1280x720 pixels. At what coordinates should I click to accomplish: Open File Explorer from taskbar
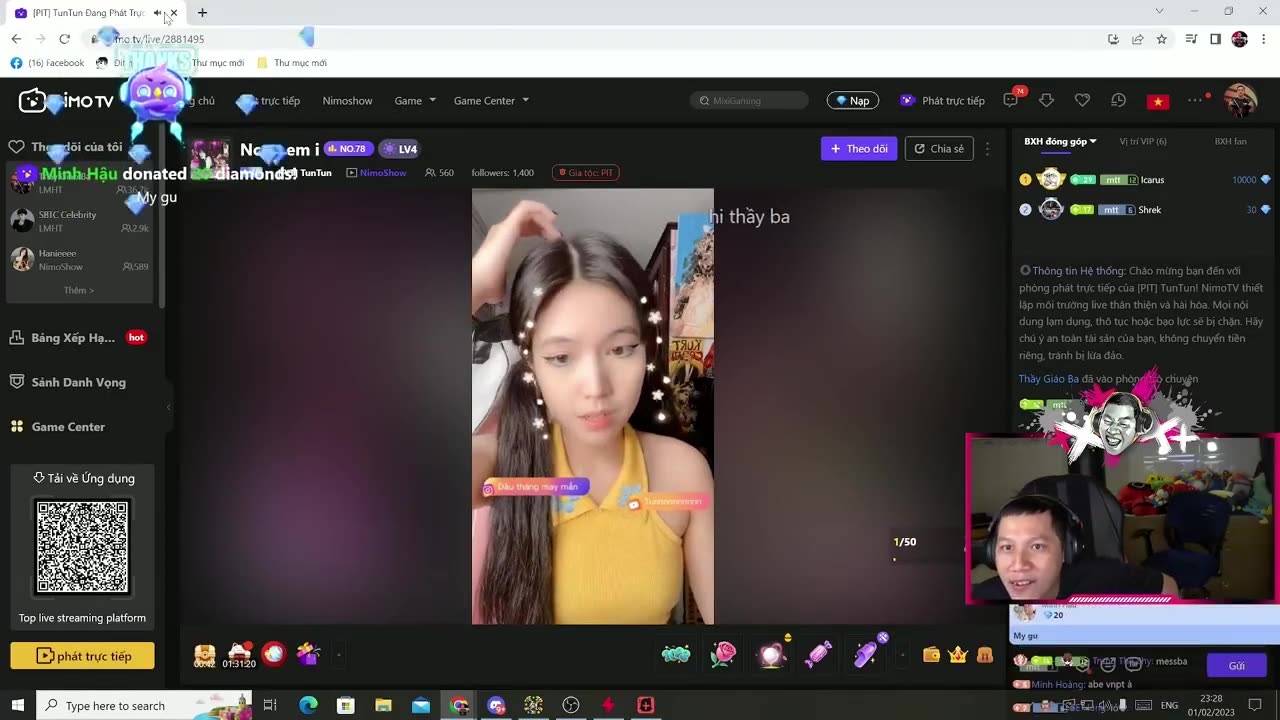pyautogui.click(x=383, y=705)
